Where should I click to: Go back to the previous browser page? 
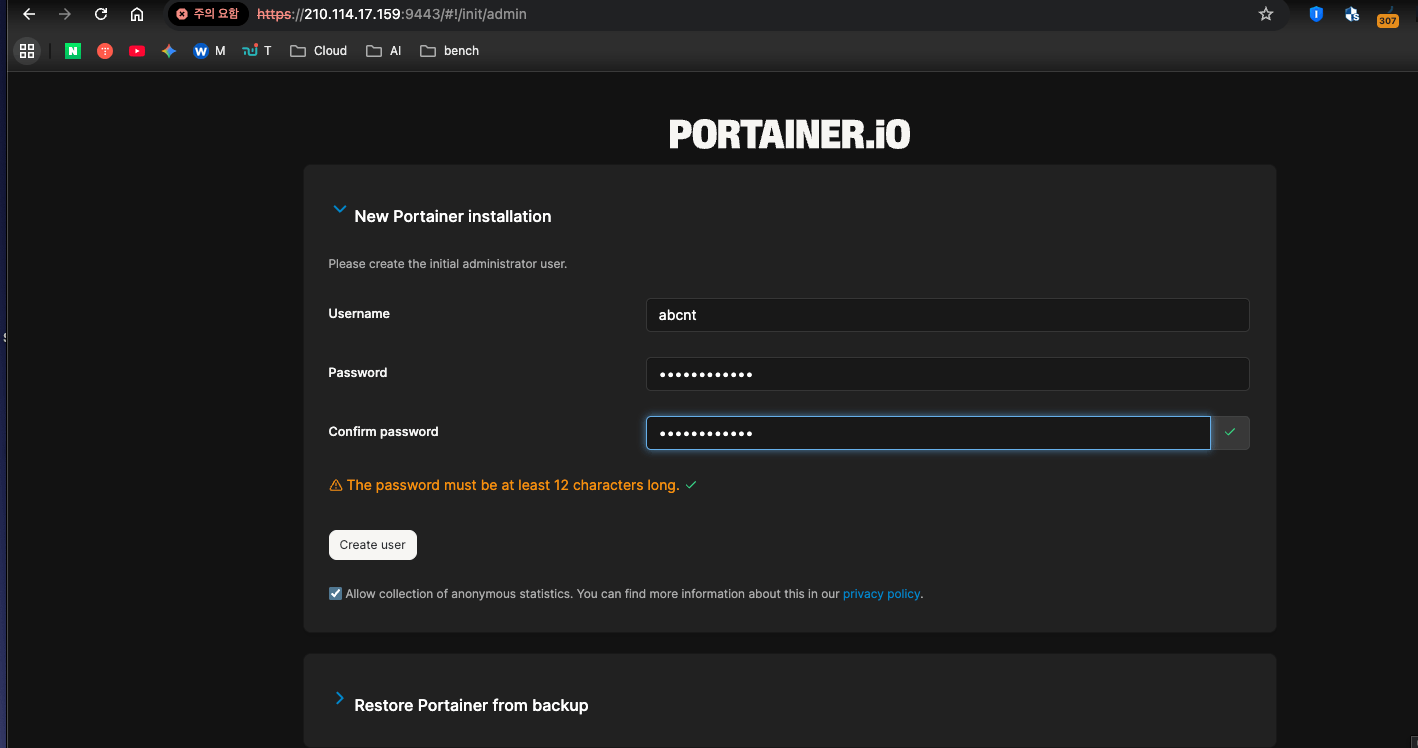coord(29,14)
